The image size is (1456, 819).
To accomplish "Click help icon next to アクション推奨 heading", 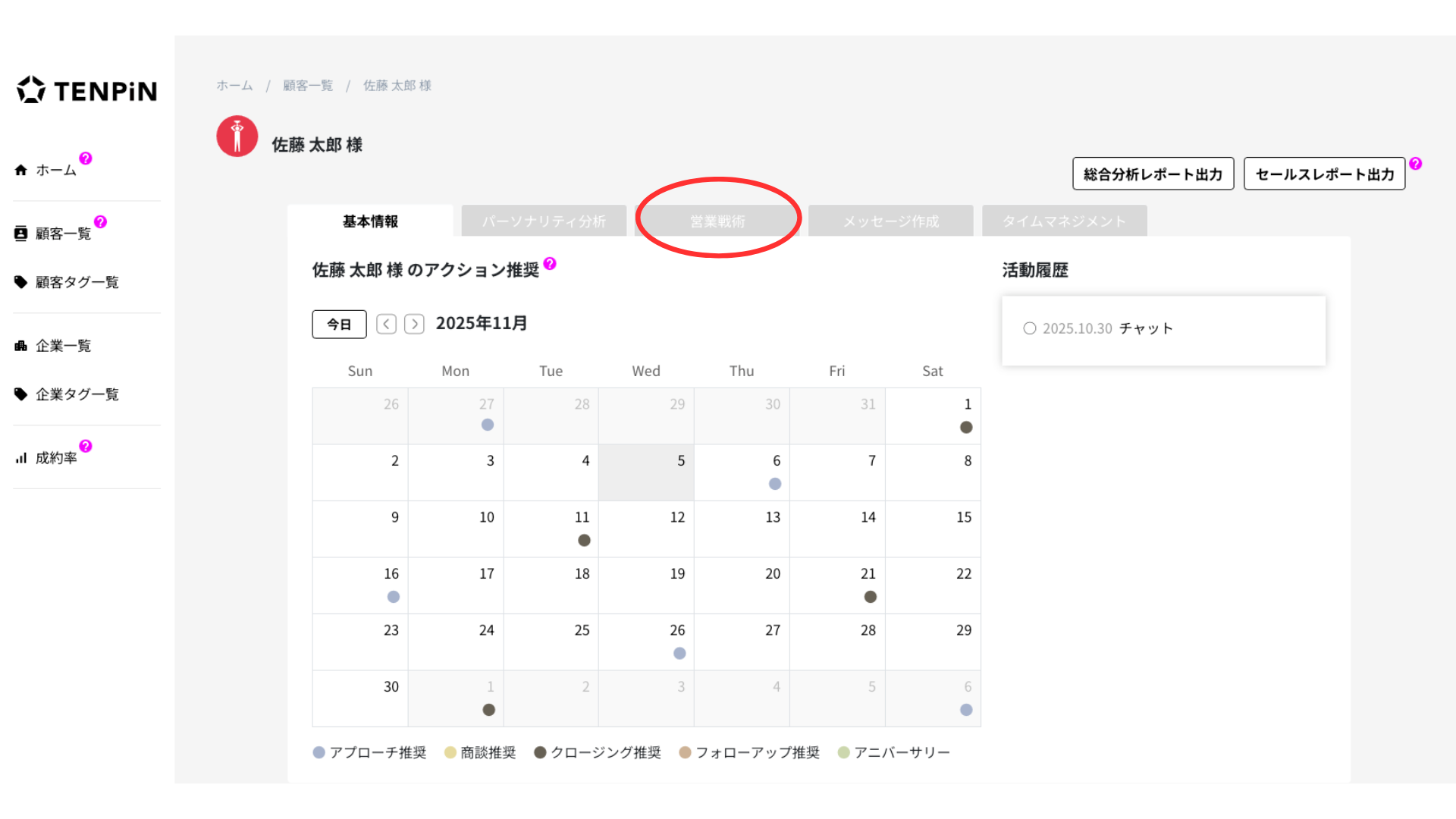I will point(550,264).
